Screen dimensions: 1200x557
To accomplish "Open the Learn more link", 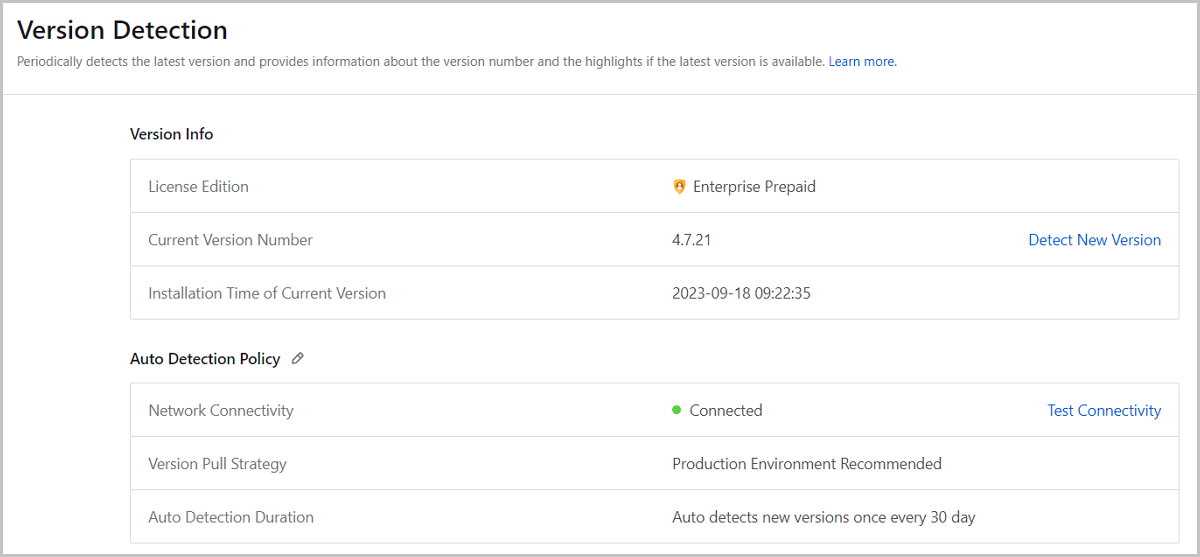I will [862, 62].
